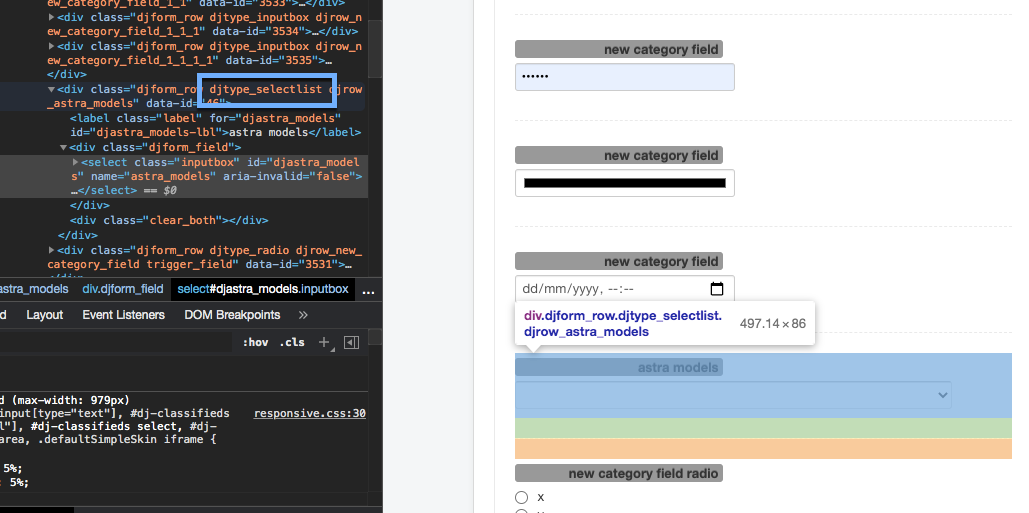Select div class clear_both node
This screenshot has width=1029, height=513.
169,220
